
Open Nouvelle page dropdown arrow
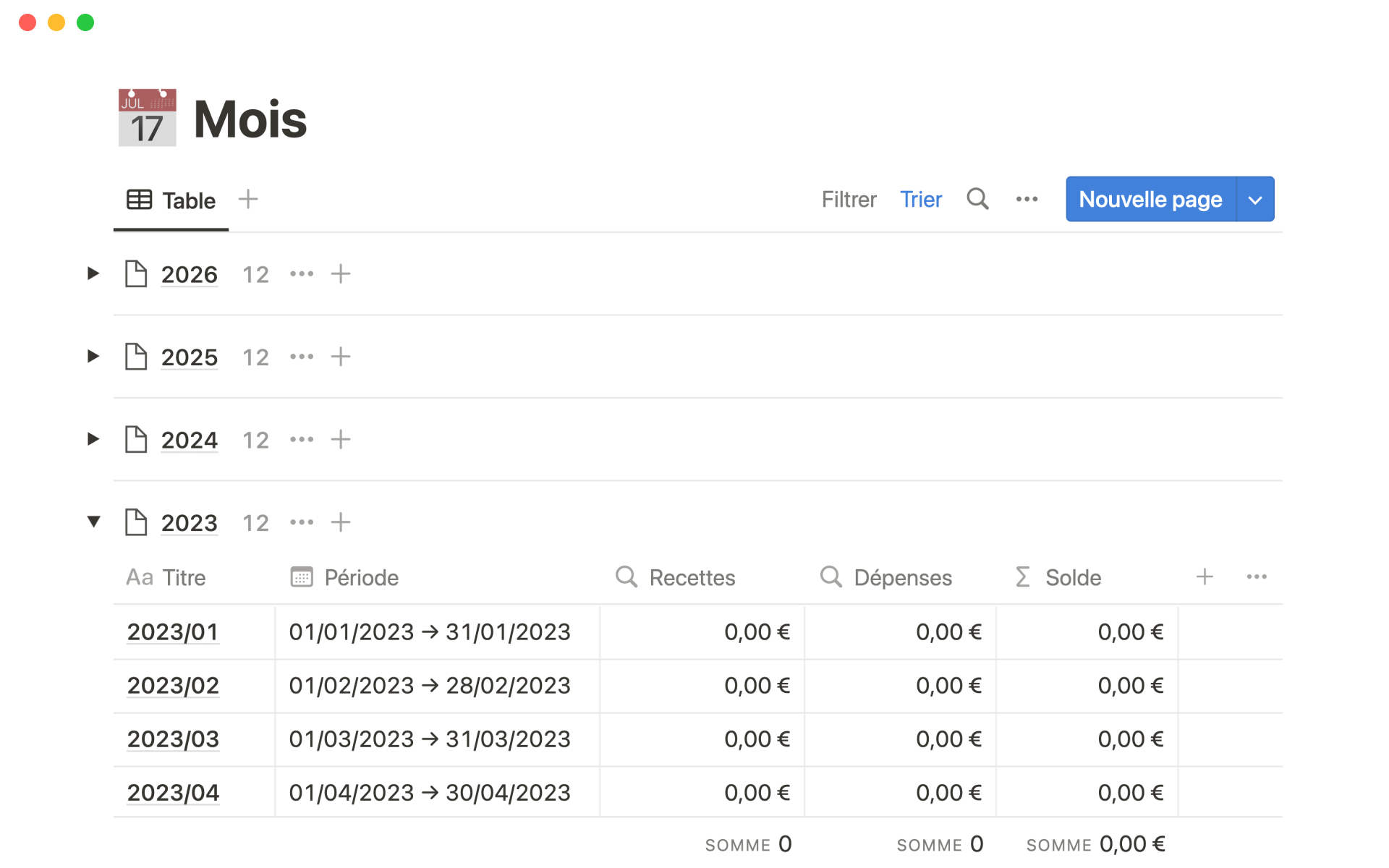pyautogui.click(x=1255, y=200)
